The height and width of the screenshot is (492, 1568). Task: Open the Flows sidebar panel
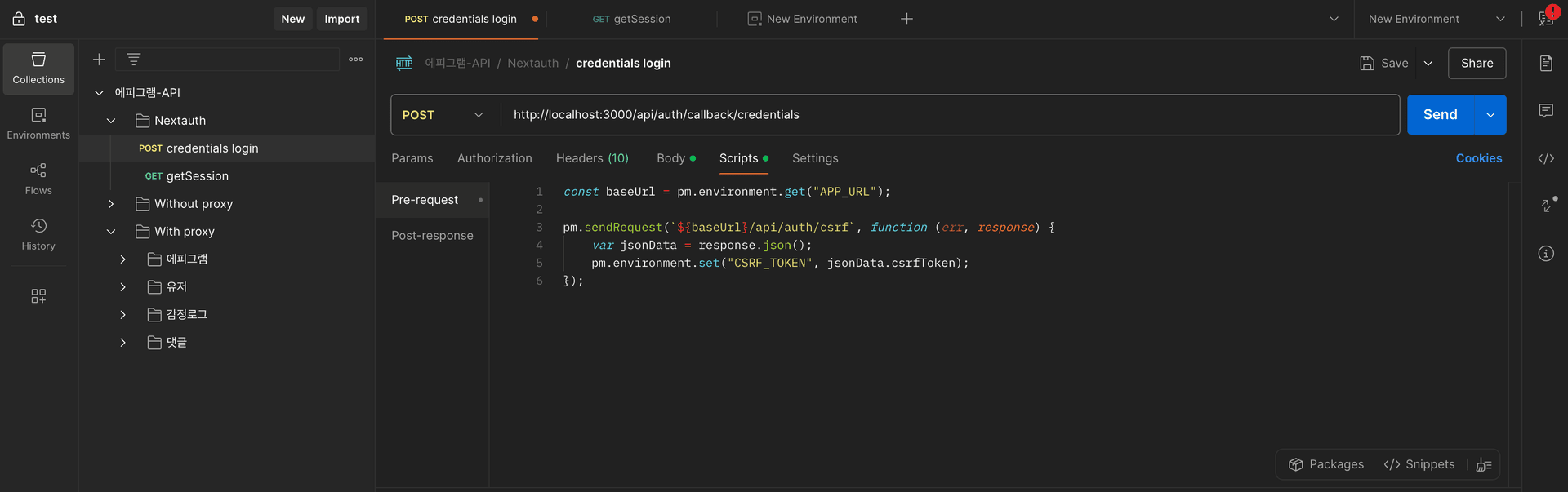(38, 179)
